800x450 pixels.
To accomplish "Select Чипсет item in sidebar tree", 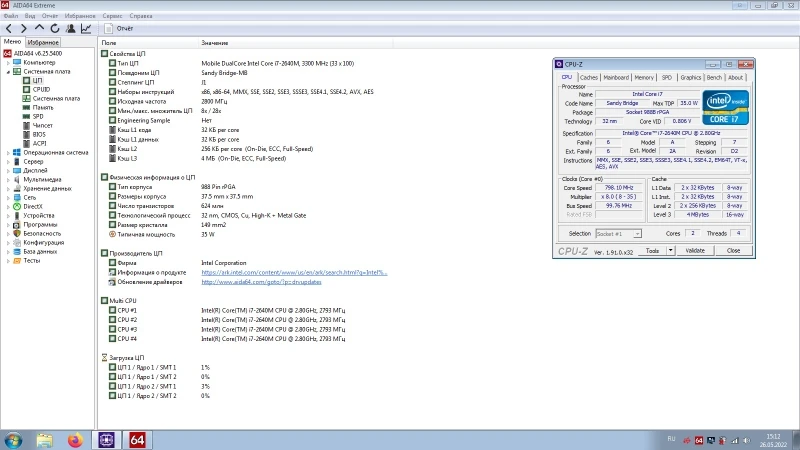I will click(42, 126).
